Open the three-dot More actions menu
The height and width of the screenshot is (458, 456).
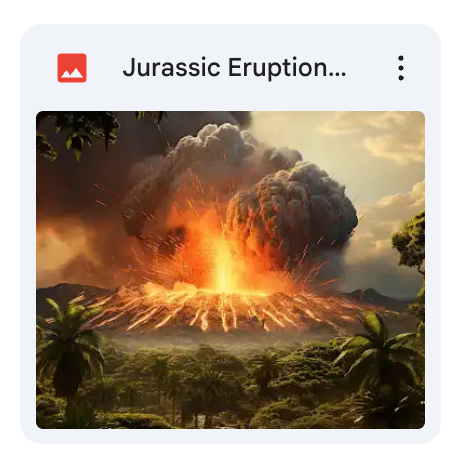[401, 68]
